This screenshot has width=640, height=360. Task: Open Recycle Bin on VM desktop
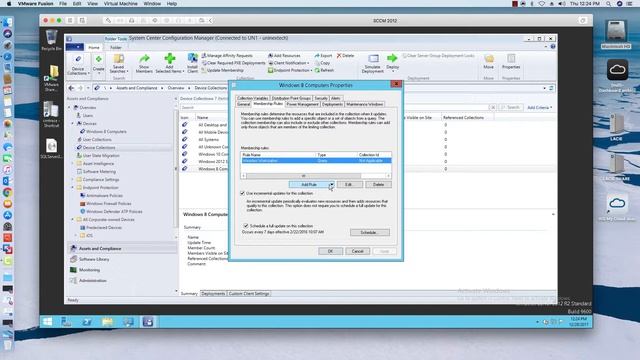51,40
